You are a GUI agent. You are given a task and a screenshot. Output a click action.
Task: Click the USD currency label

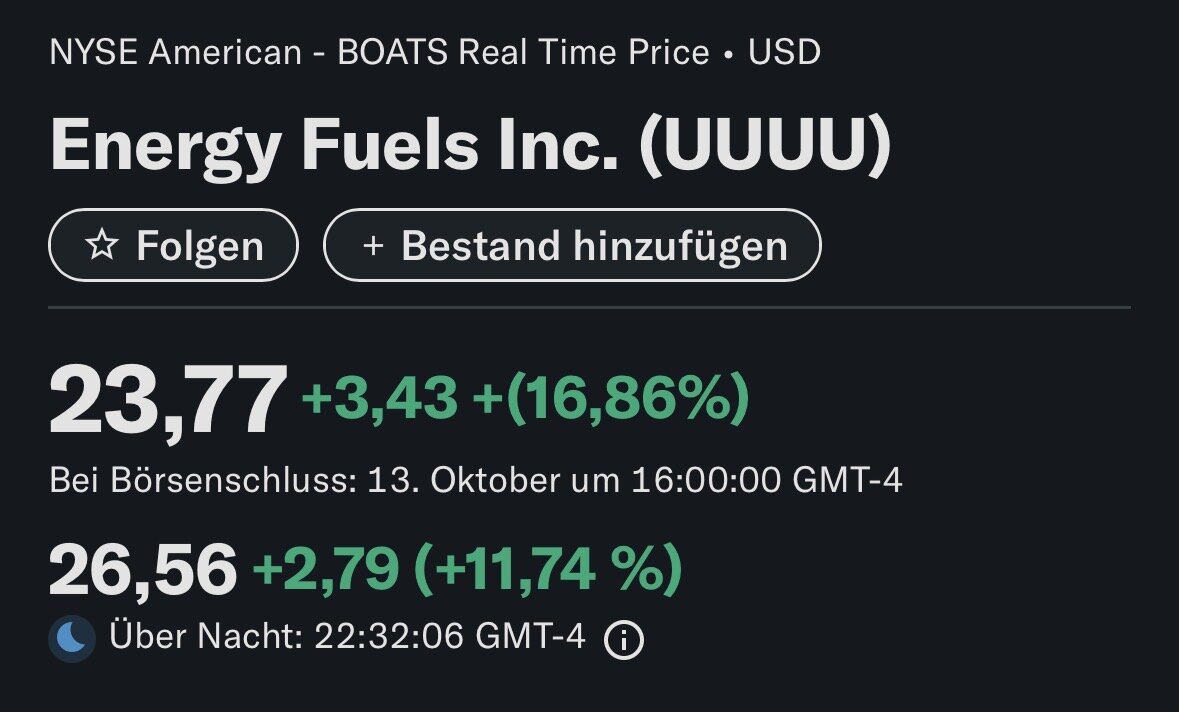pyautogui.click(x=785, y=52)
